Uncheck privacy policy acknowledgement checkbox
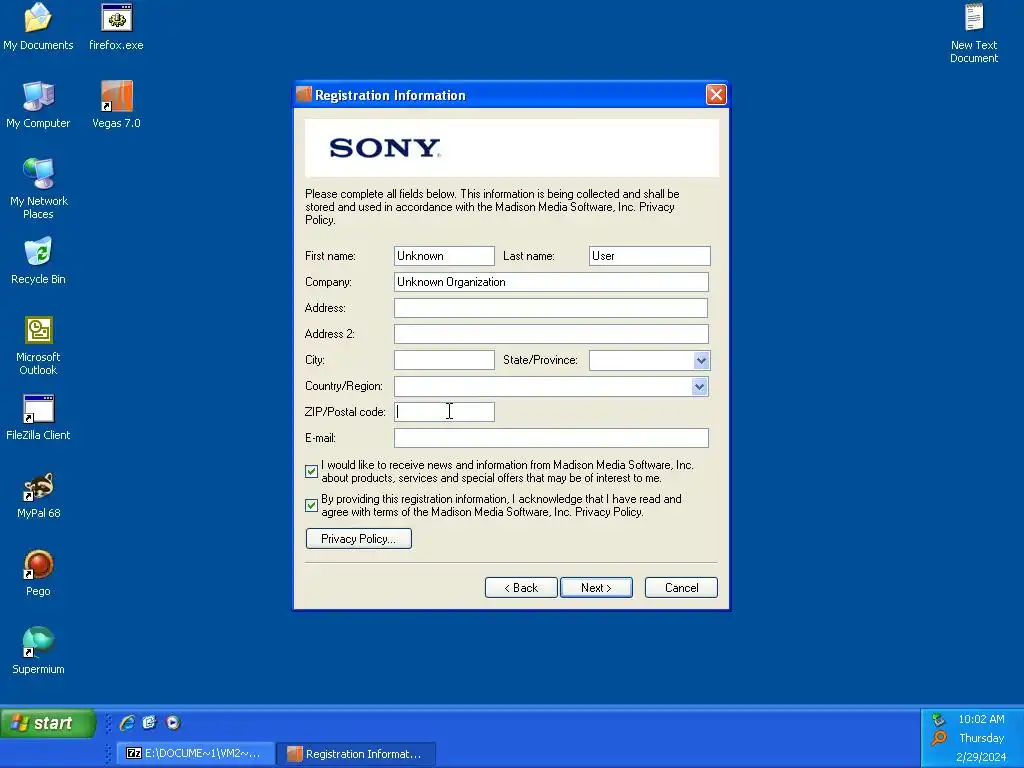This screenshot has height=768, width=1024. (312, 505)
